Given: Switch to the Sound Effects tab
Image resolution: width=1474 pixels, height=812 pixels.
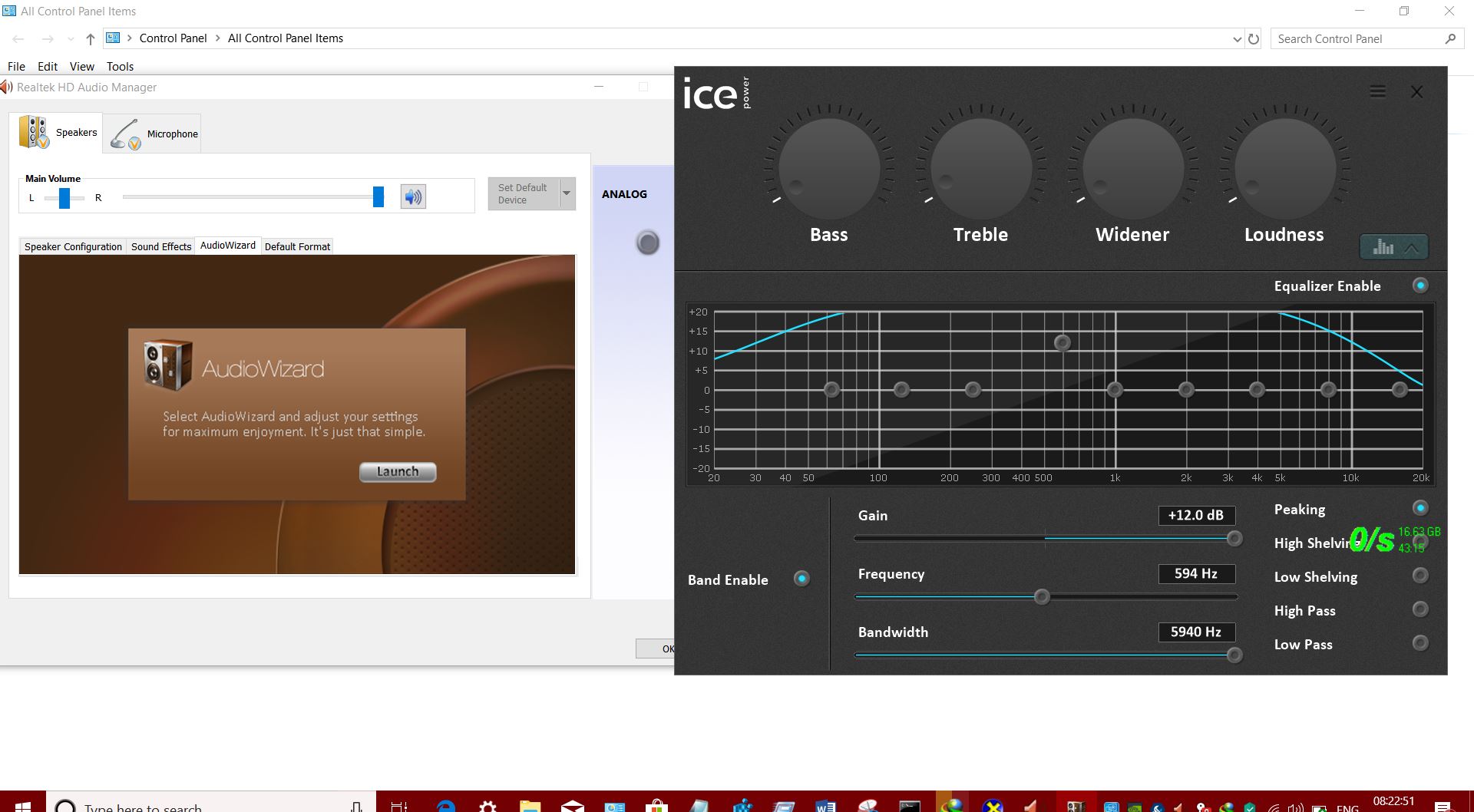Looking at the screenshot, I should point(161,246).
